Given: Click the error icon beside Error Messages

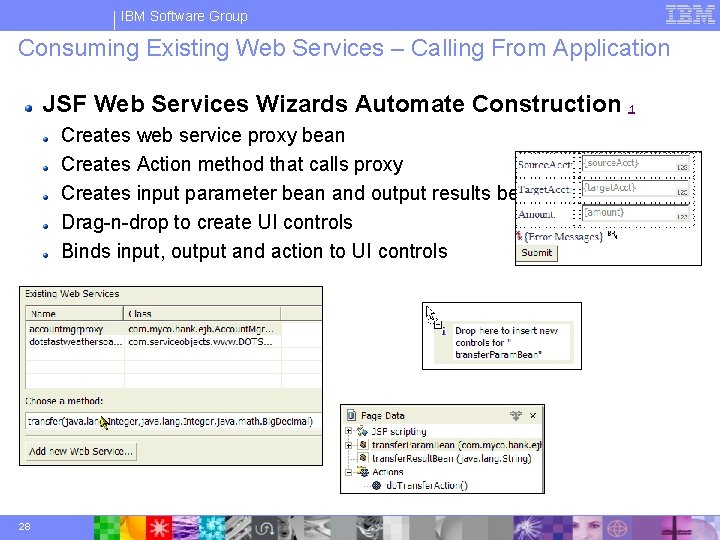Looking at the screenshot, I should (x=519, y=236).
